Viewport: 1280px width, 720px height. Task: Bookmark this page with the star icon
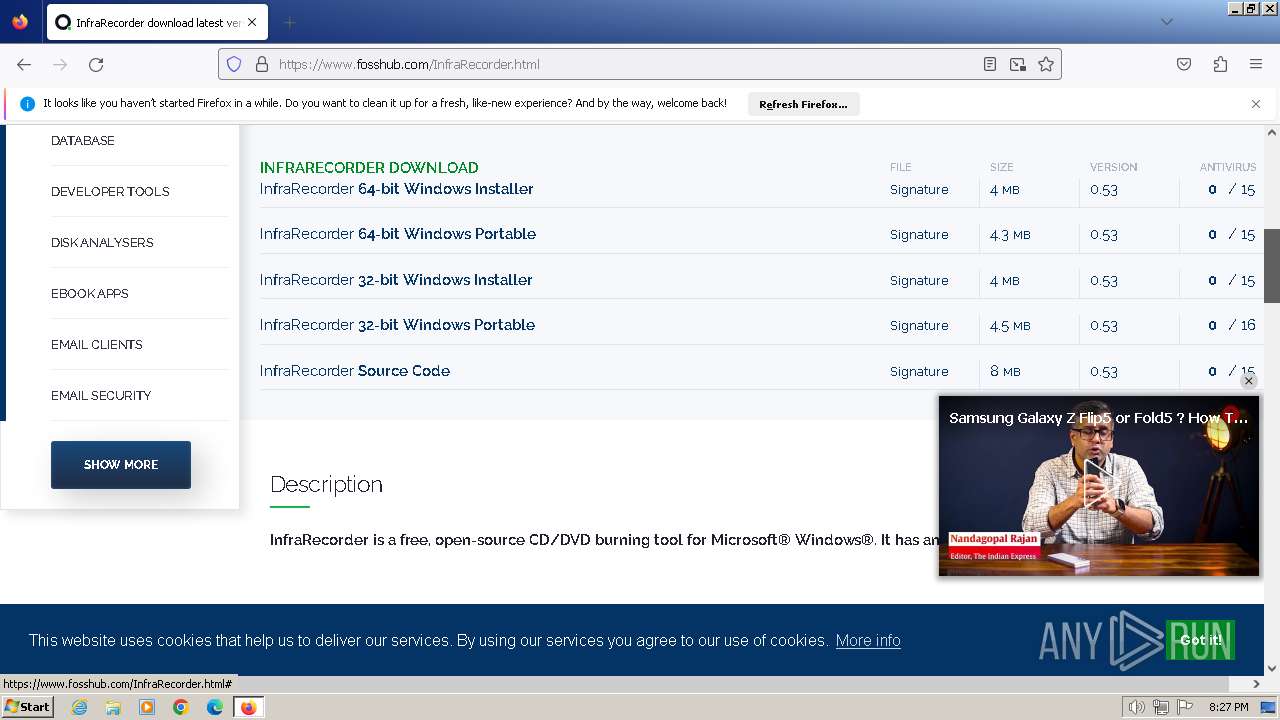tap(1046, 64)
